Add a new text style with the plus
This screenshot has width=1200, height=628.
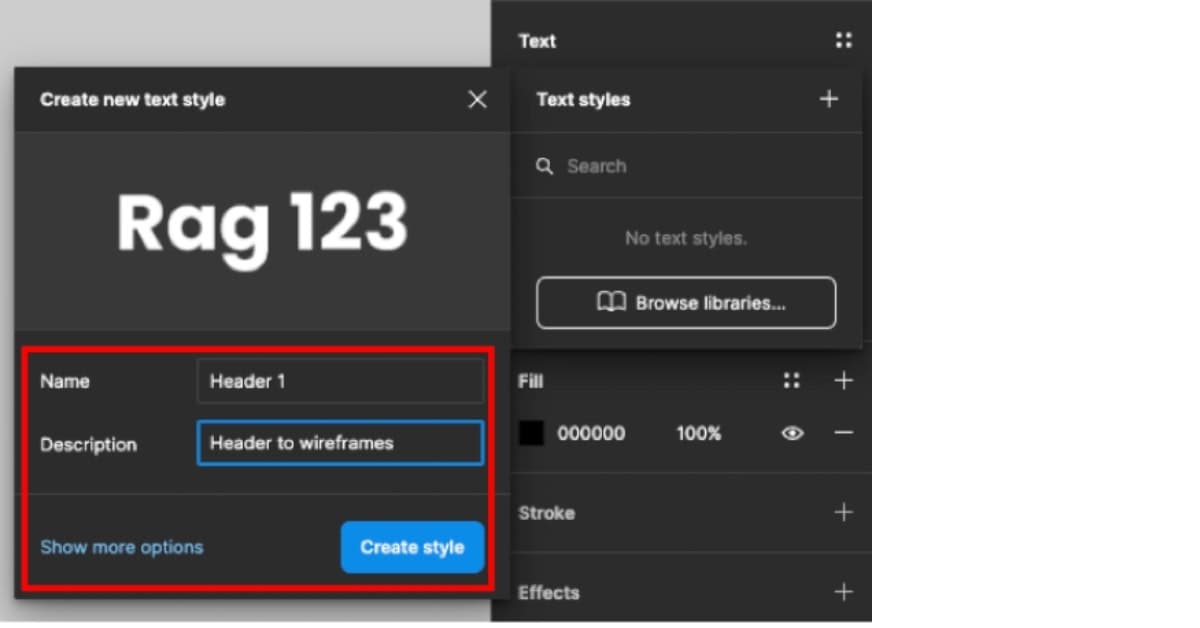coord(828,99)
